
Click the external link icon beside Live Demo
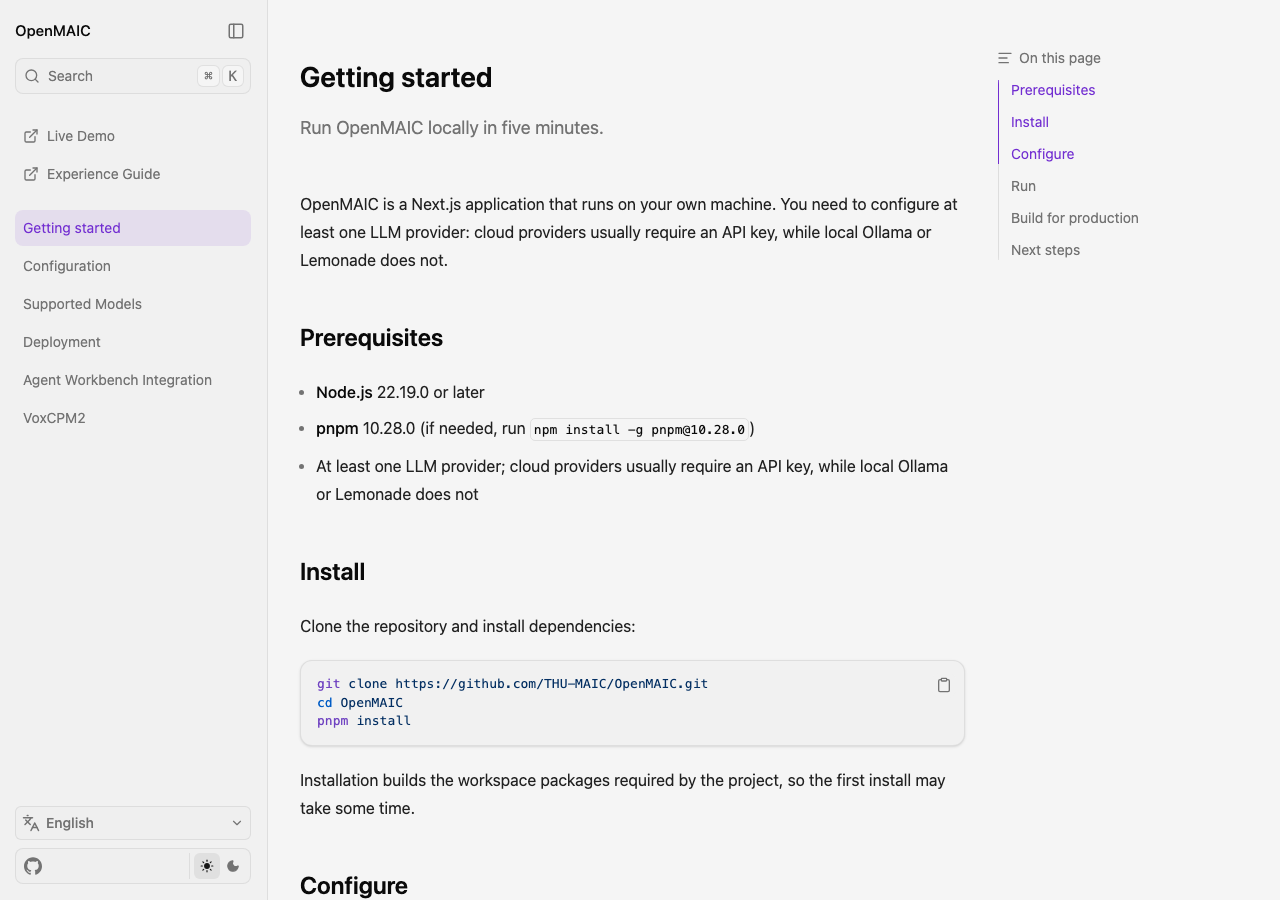pos(31,136)
